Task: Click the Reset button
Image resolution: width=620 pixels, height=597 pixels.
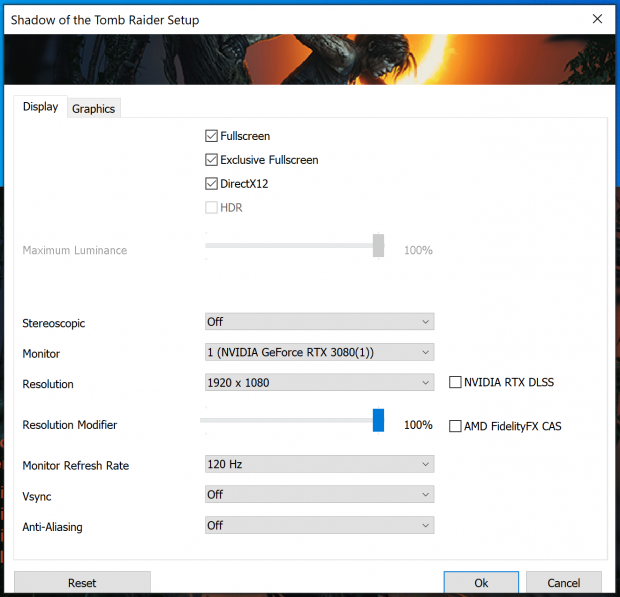Action: 82,583
